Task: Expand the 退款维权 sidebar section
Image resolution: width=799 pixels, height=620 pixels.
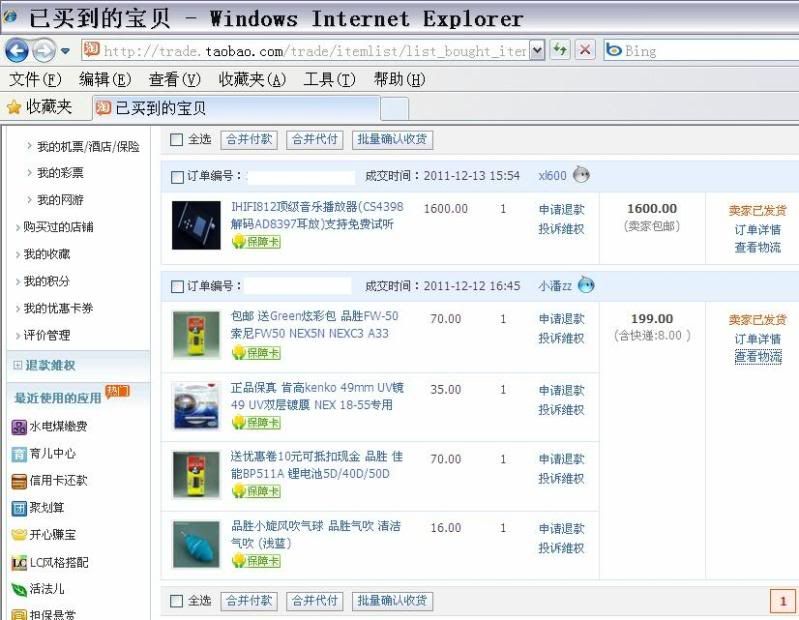Action: (x=18, y=366)
